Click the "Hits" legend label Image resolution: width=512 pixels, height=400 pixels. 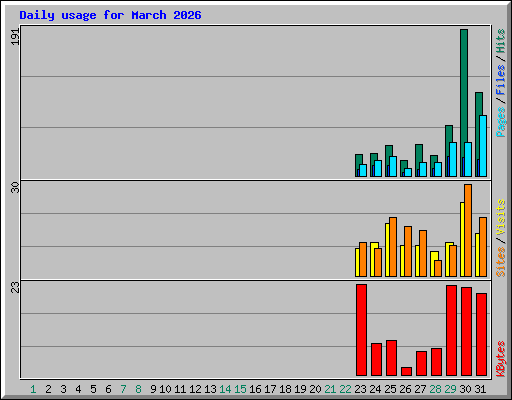(x=500, y=41)
